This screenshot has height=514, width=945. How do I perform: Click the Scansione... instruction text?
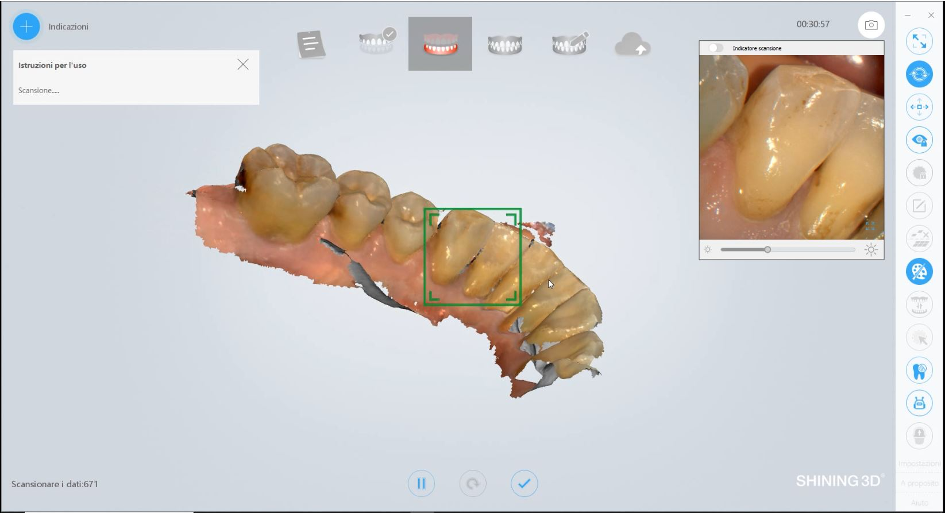pyautogui.click(x=39, y=90)
